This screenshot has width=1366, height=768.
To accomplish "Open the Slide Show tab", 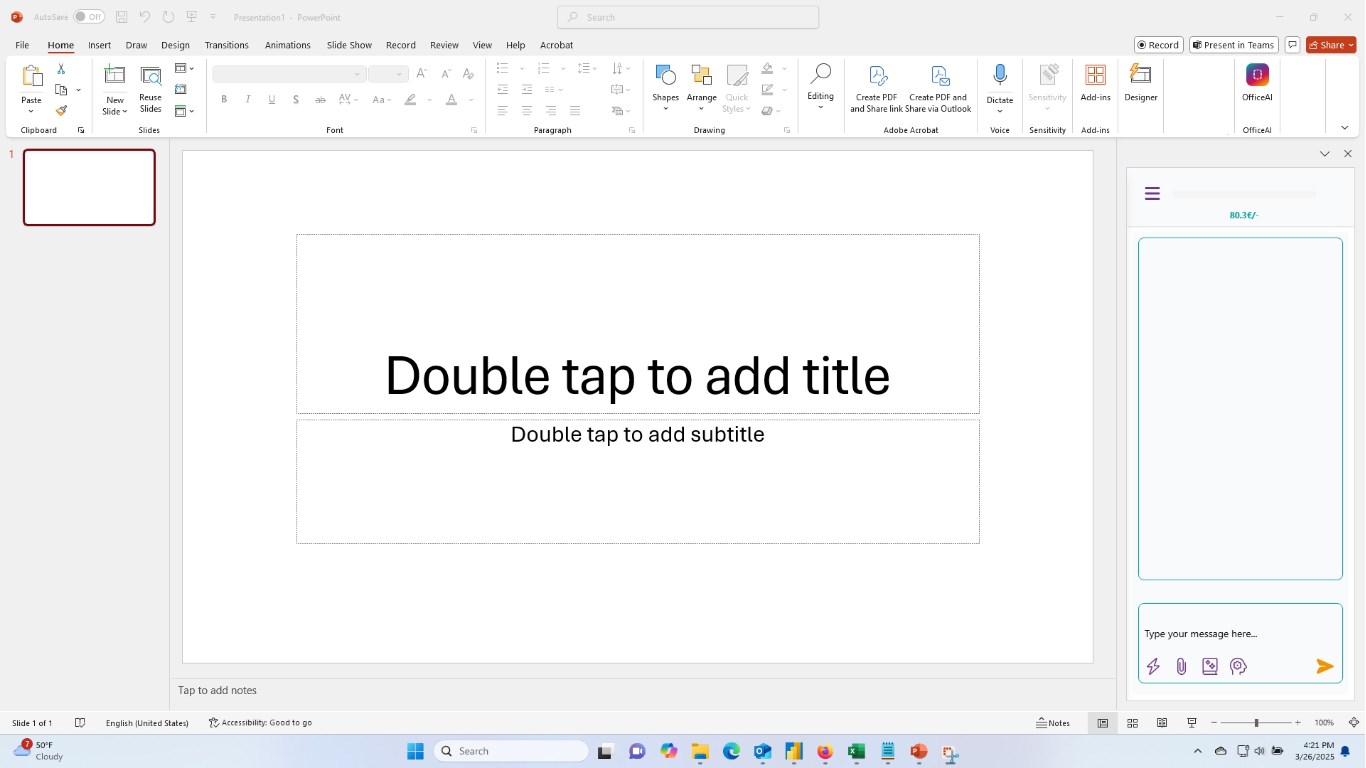I will (349, 45).
